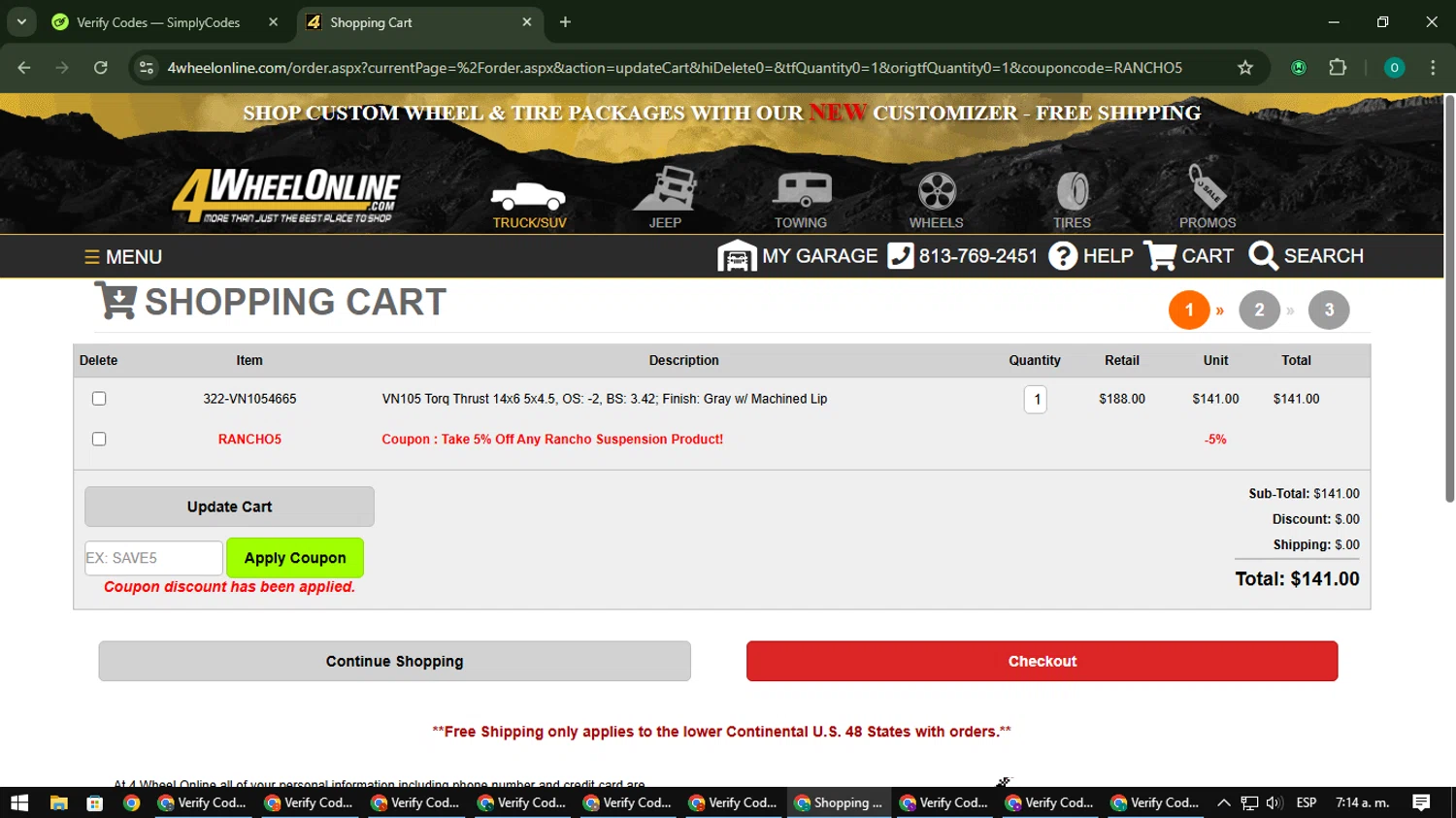Click the top customizer free shipping banner
Image resolution: width=1456 pixels, height=818 pixels.
click(x=721, y=113)
